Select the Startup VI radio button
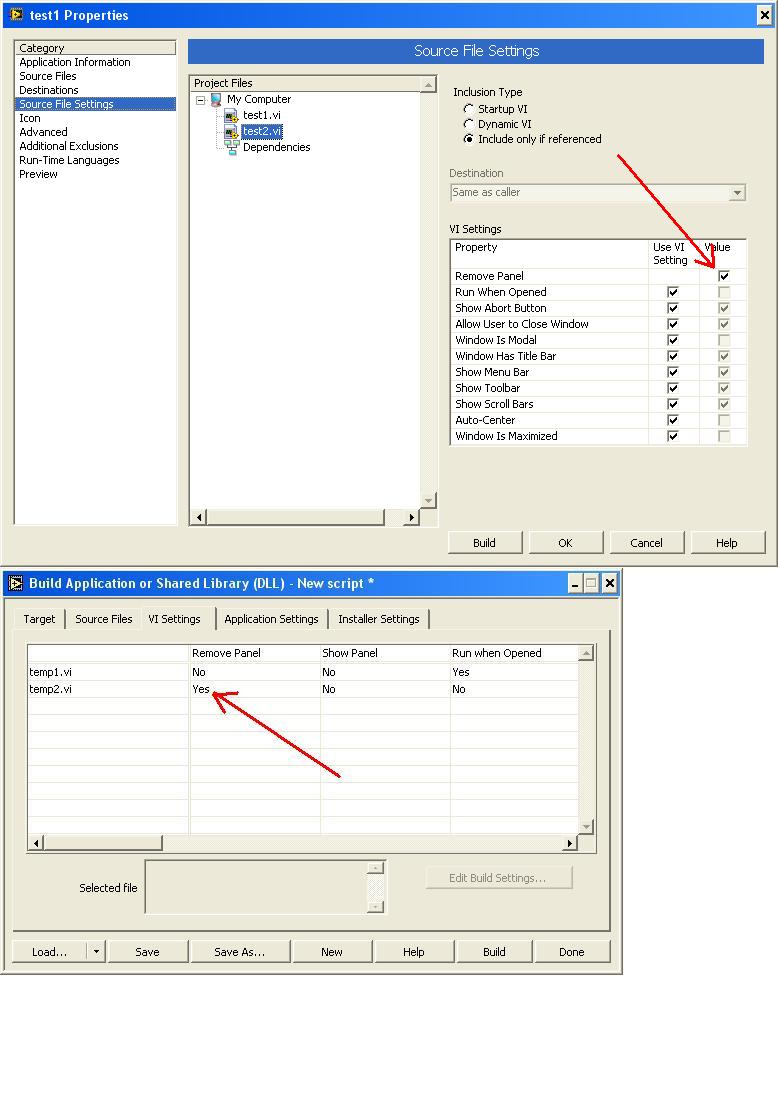 468,109
